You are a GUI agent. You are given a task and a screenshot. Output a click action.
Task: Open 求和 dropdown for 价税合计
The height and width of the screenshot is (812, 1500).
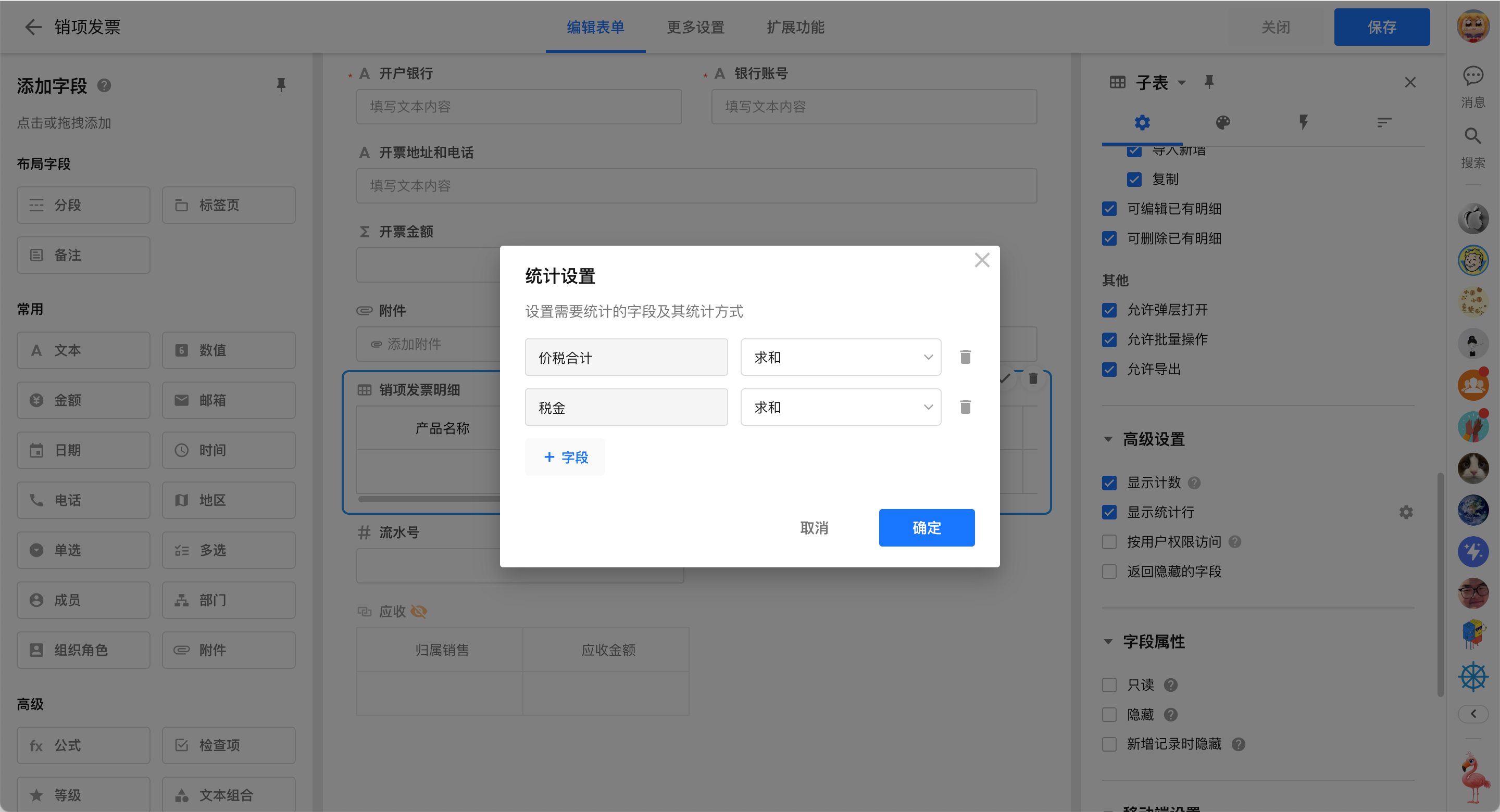point(840,357)
